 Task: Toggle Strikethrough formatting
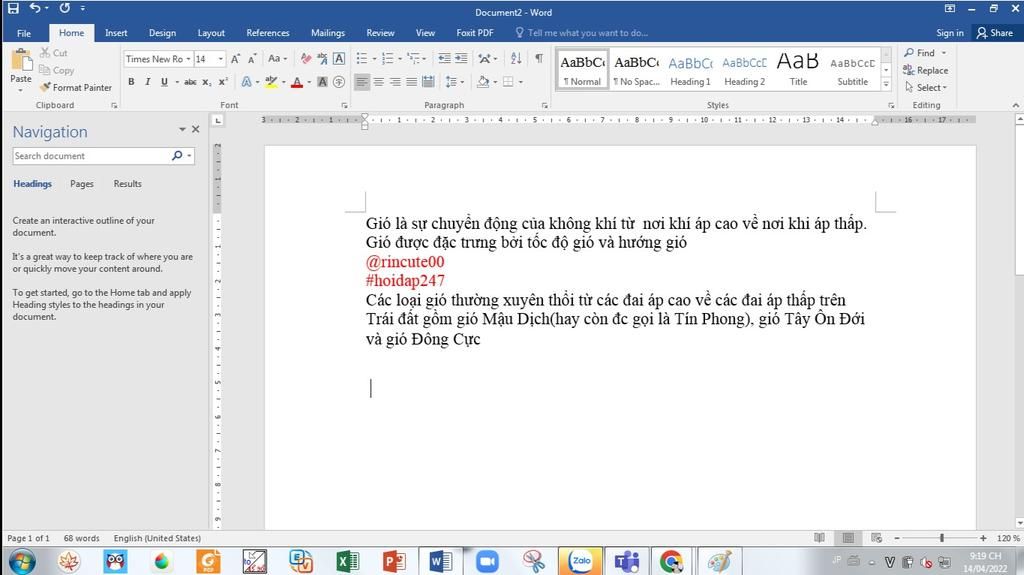tap(190, 82)
